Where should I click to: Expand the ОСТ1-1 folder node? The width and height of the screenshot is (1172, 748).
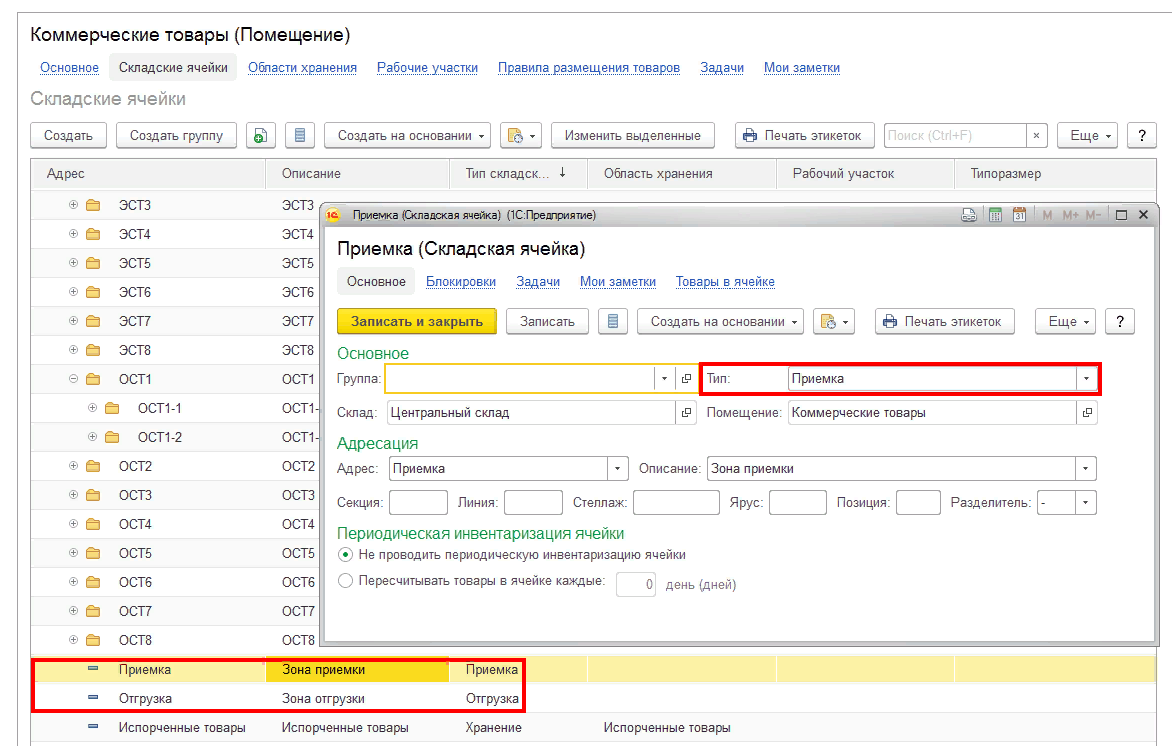click(92, 408)
